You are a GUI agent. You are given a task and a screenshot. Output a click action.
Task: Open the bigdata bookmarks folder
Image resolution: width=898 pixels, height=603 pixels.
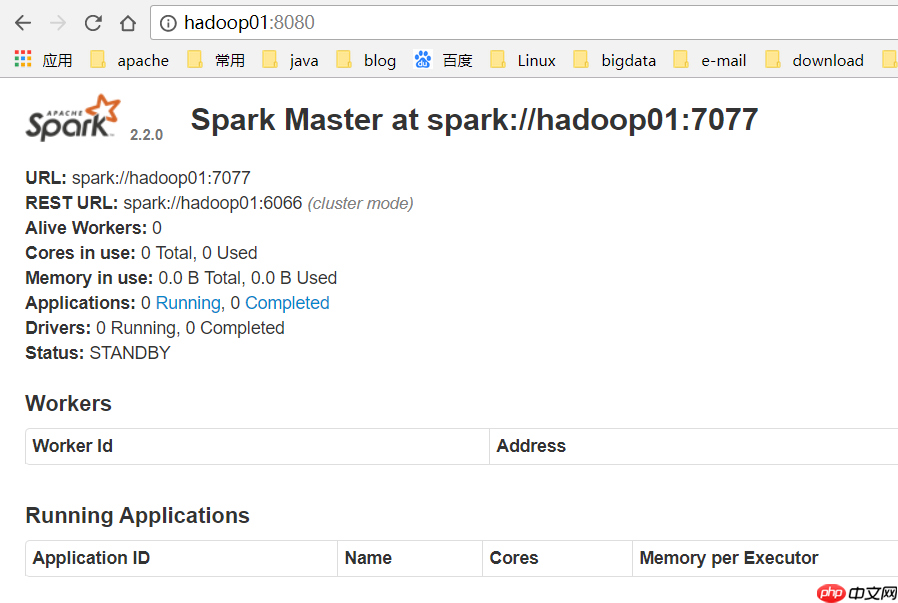pos(621,60)
